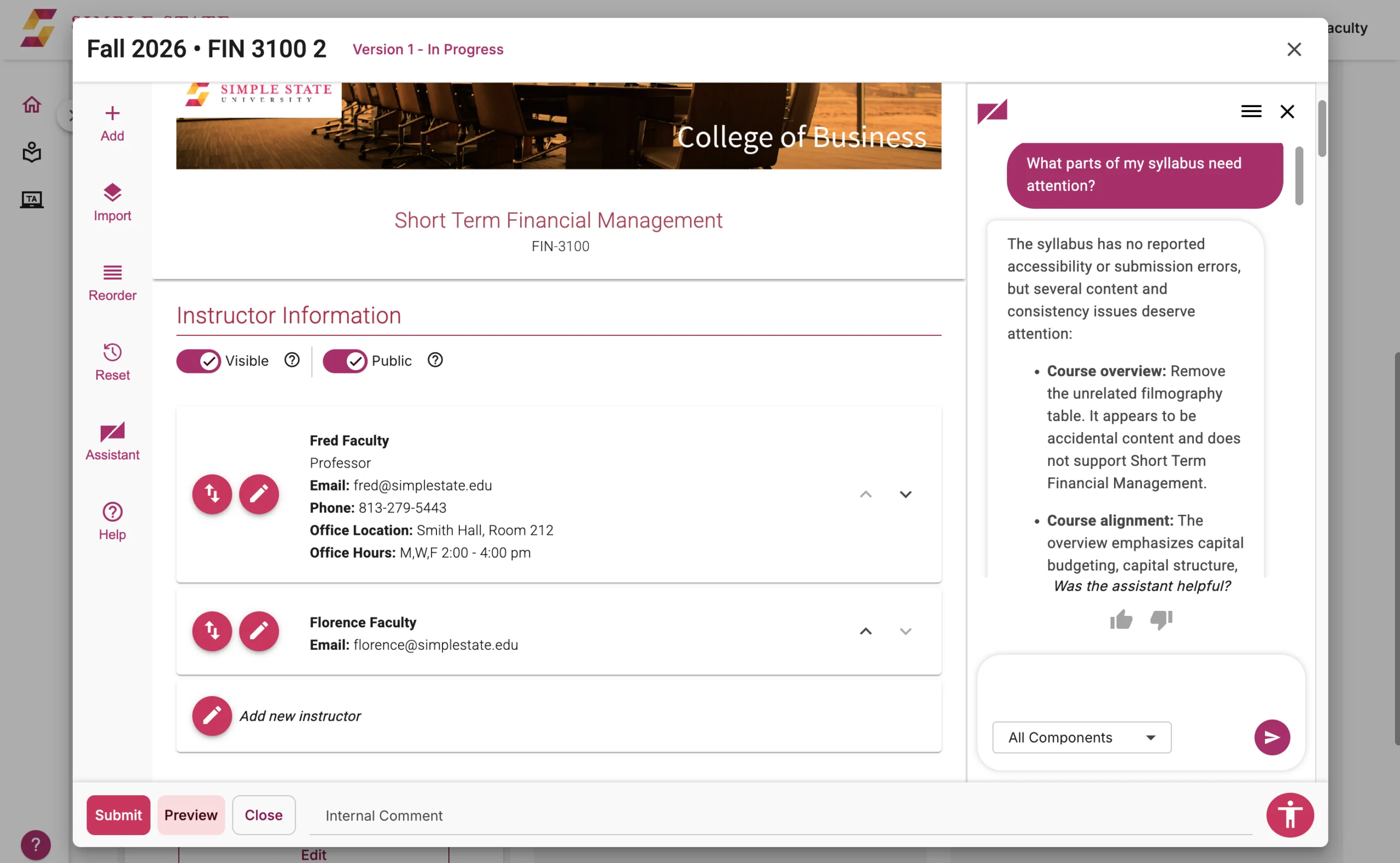This screenshot has width=1400, height=863.
Task: Edit Florence Faculty with the pencil icon
Action: (x=259, y=631)
